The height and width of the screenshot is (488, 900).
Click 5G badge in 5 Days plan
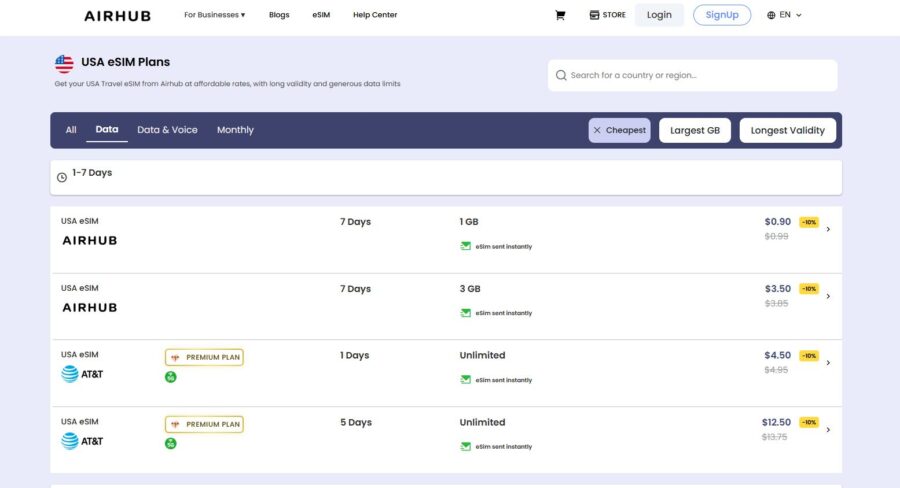tap(170, 444)
